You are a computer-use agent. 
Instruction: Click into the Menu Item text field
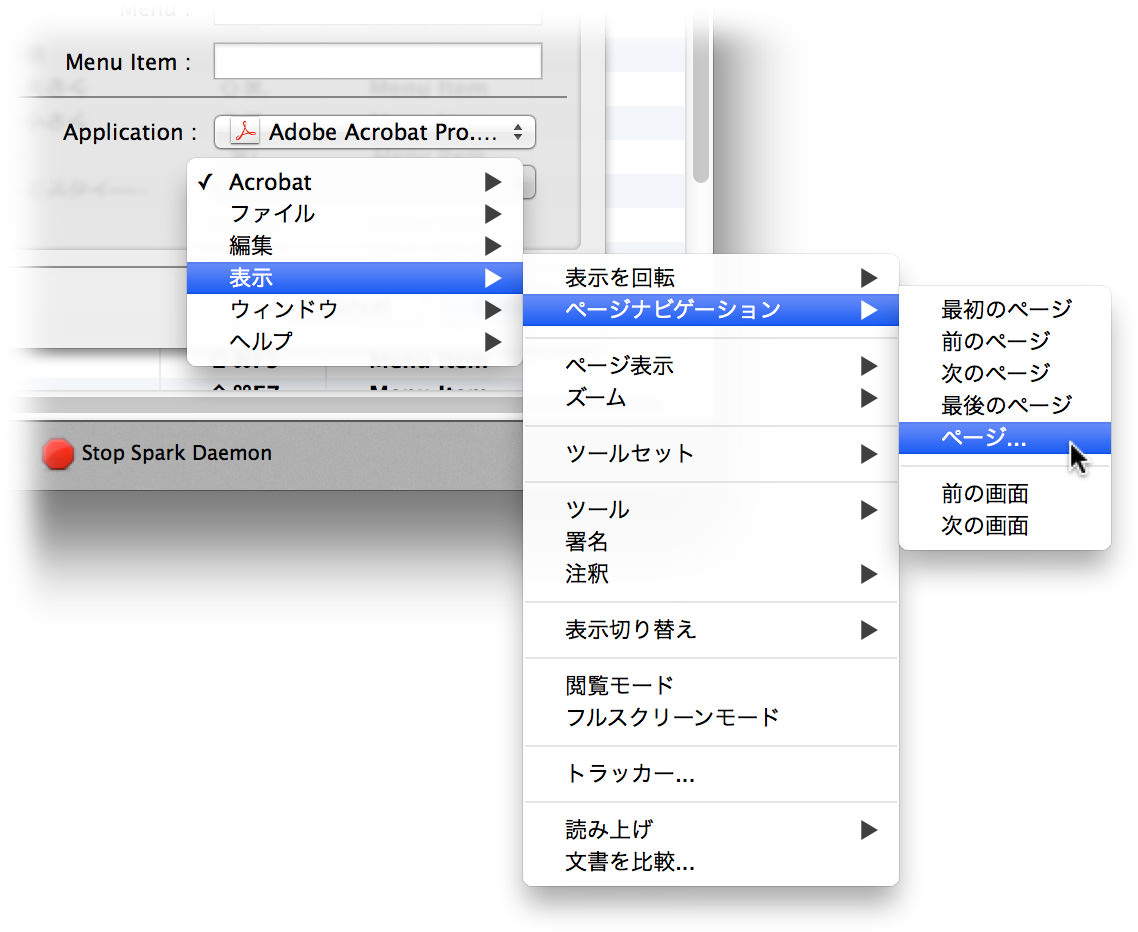[377, 61]
